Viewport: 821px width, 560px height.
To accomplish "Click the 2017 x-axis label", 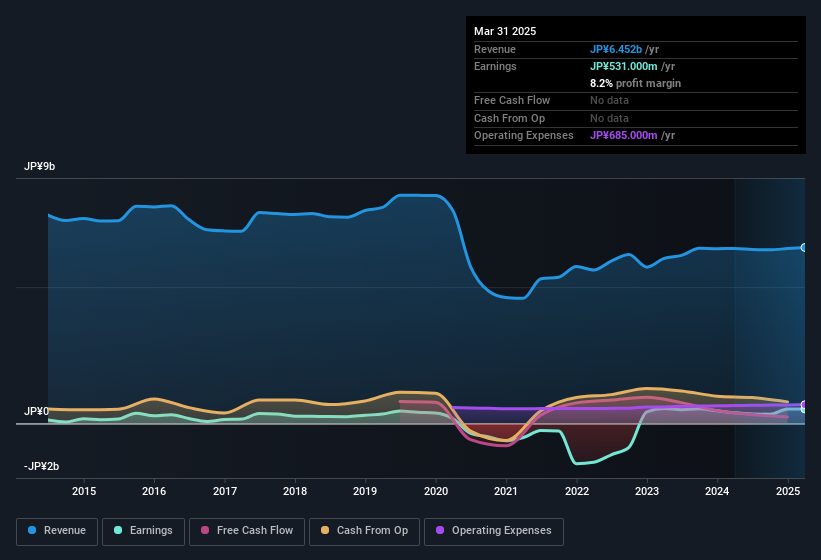I will [225, 491].
